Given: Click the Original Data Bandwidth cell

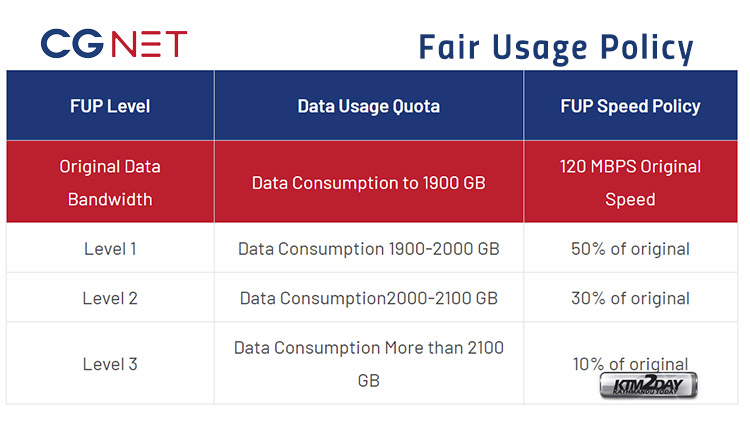Looking at the screenshot, I should tap(110, 182).
